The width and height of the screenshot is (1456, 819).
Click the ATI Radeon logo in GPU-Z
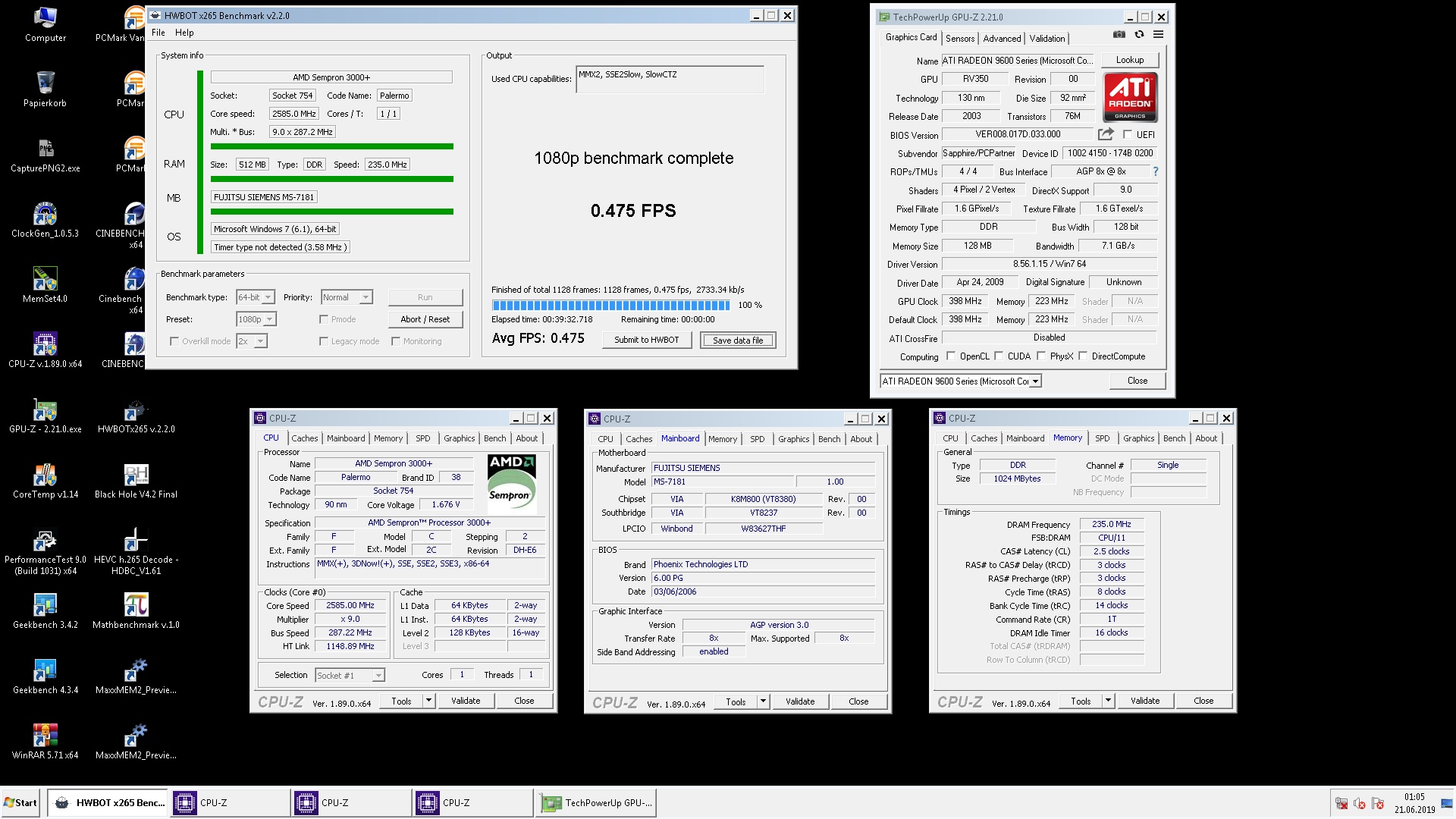point(1130,97)
